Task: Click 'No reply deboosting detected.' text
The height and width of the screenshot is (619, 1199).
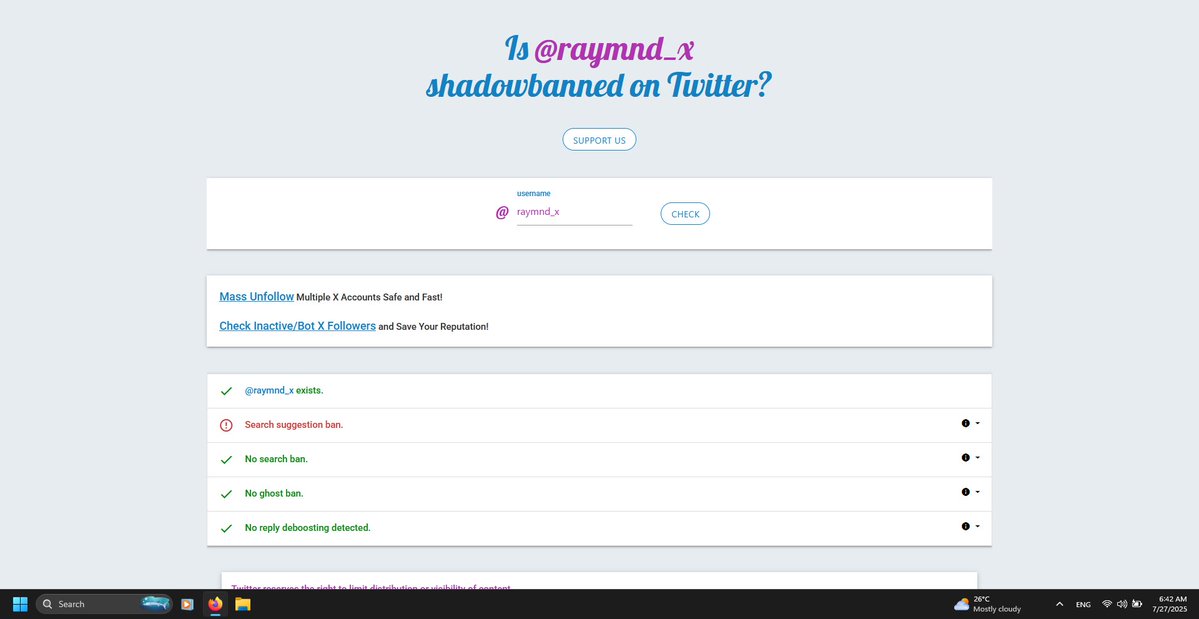Action: [307, 528]
